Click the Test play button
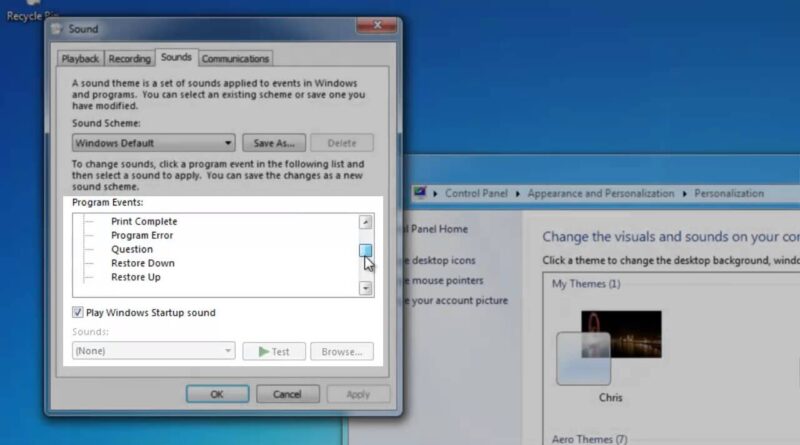 (274, 352)
